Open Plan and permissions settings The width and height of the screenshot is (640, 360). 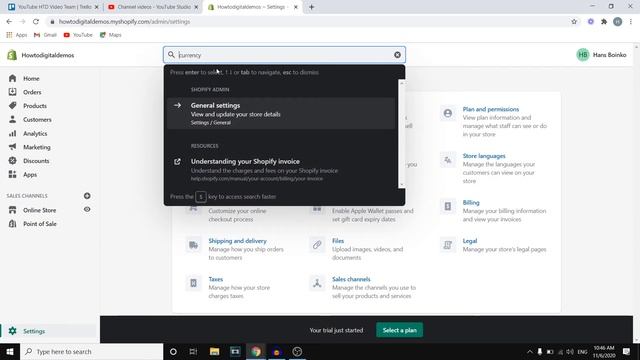click(491, 109)
